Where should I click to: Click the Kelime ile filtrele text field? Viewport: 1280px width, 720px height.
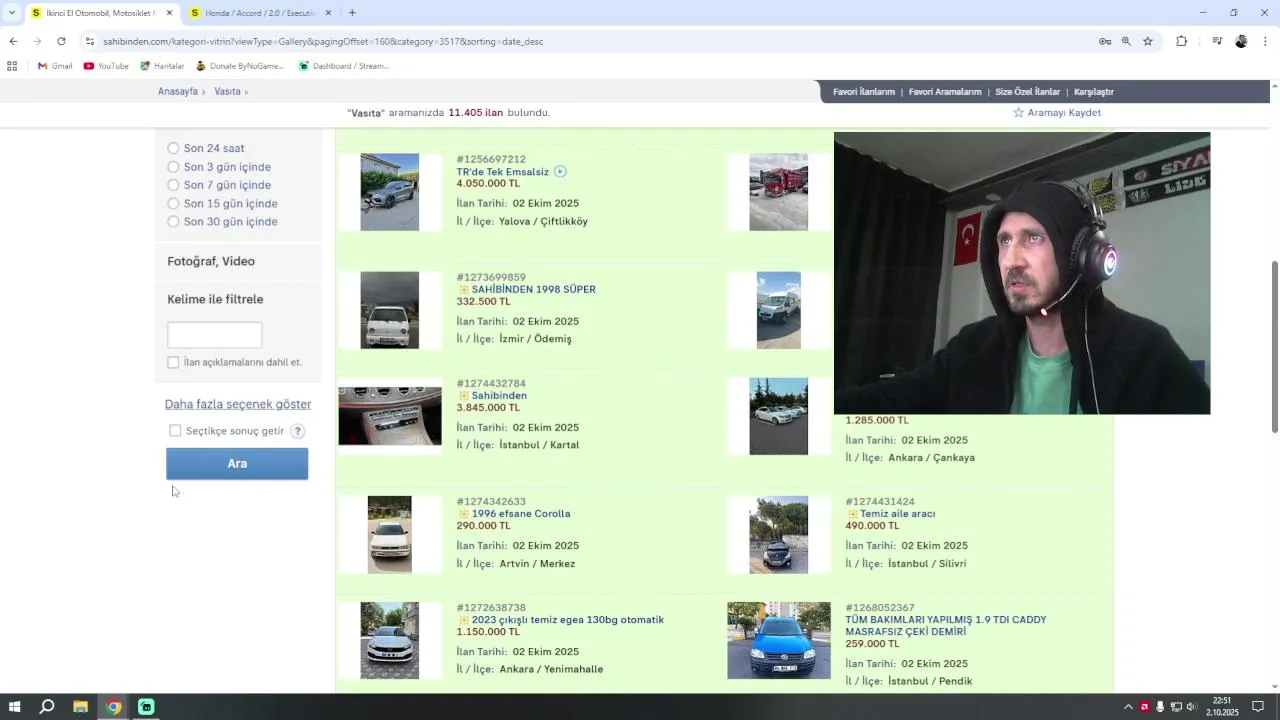pyautogui.click(x=215, y=335)
